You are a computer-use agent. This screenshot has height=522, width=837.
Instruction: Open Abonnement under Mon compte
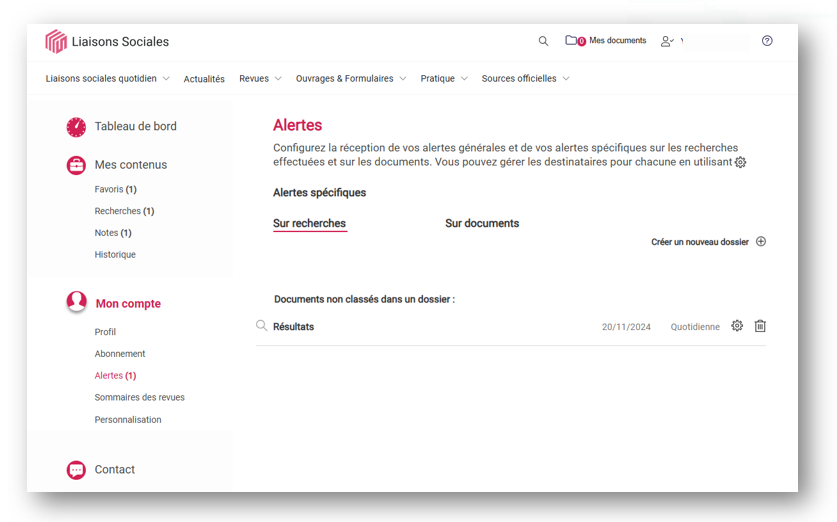tap(120, 354)
